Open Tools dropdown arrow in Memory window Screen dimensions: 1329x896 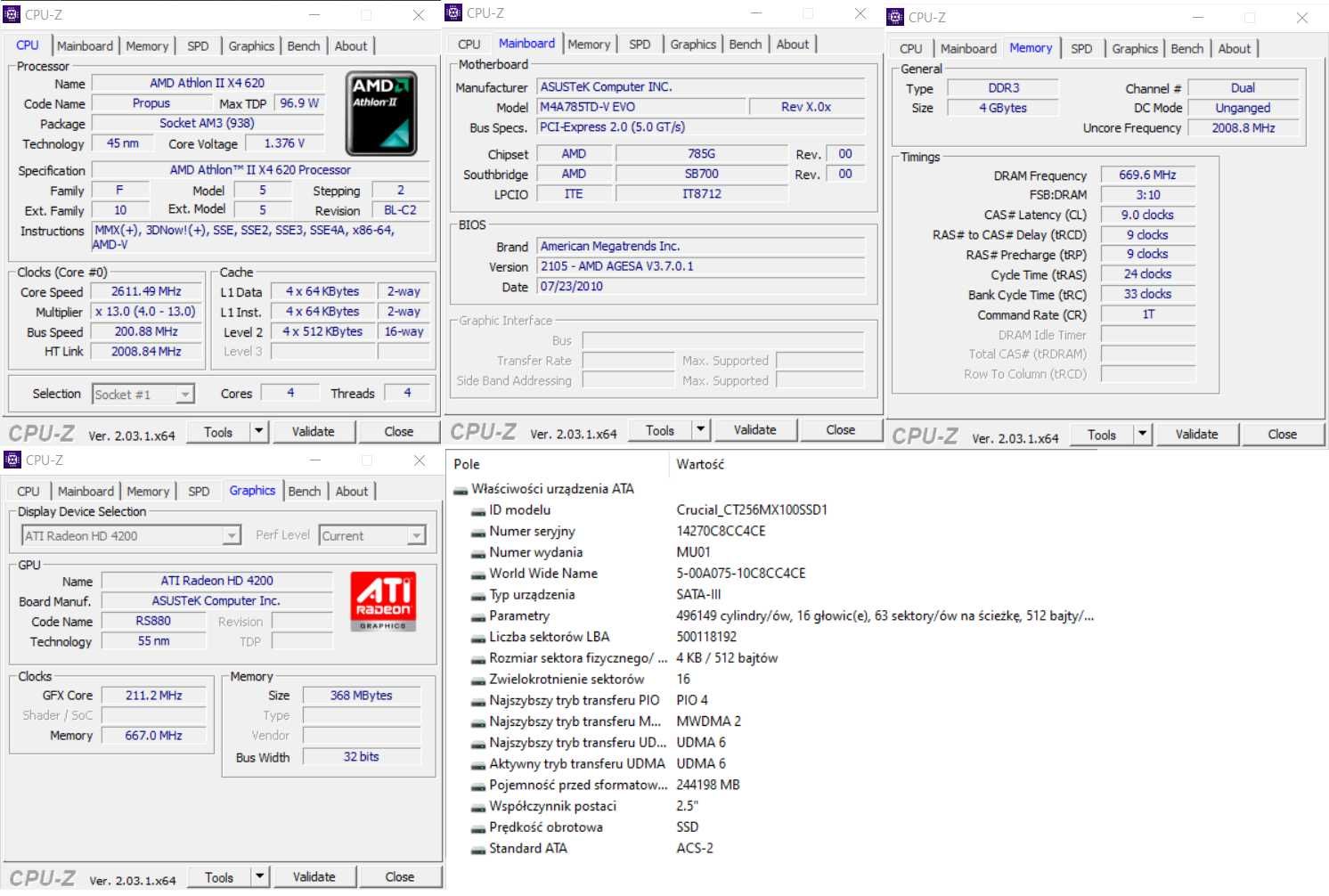[x=1142, y=435]
